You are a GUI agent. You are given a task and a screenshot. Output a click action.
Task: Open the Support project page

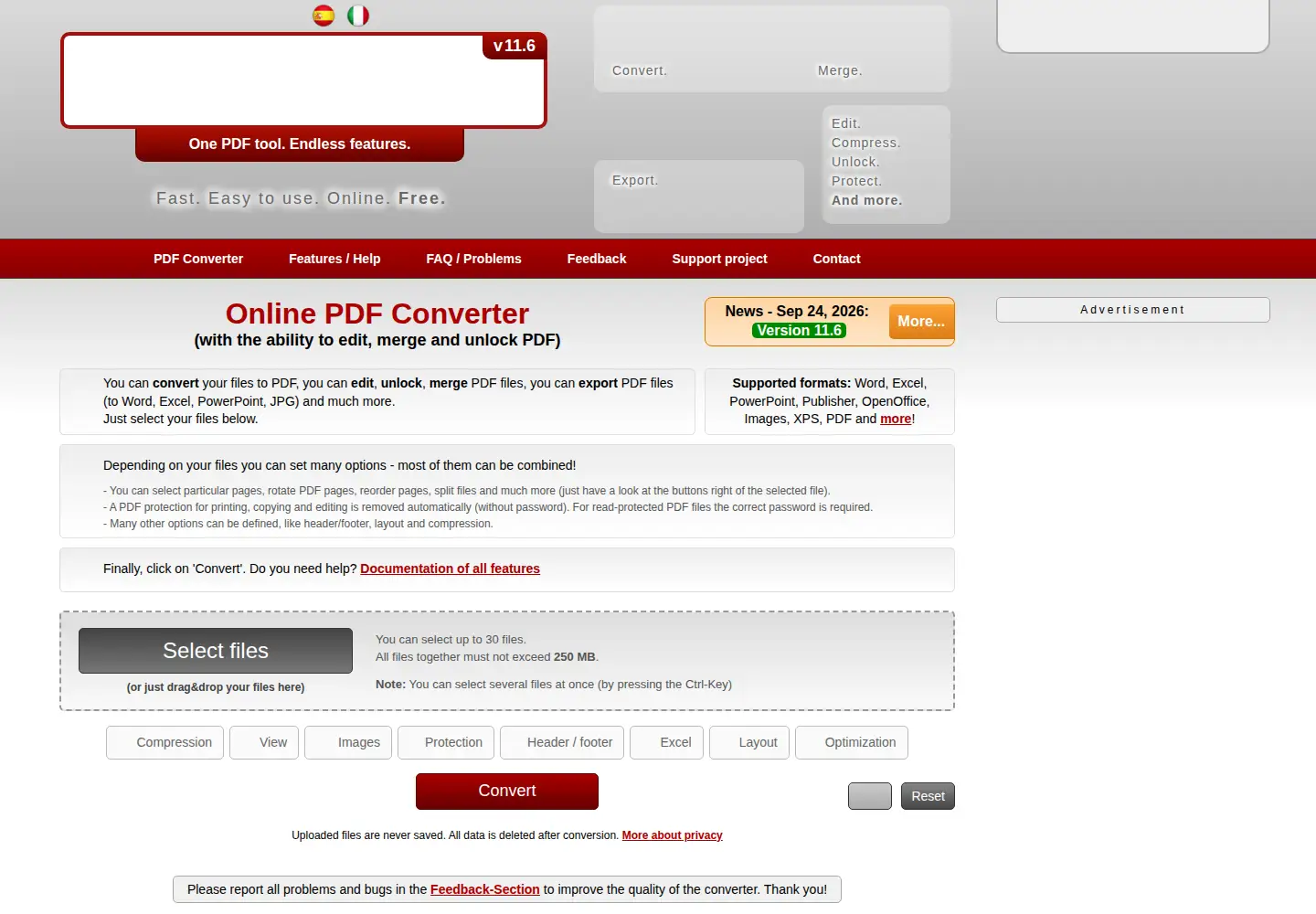[x=720, y=259]
